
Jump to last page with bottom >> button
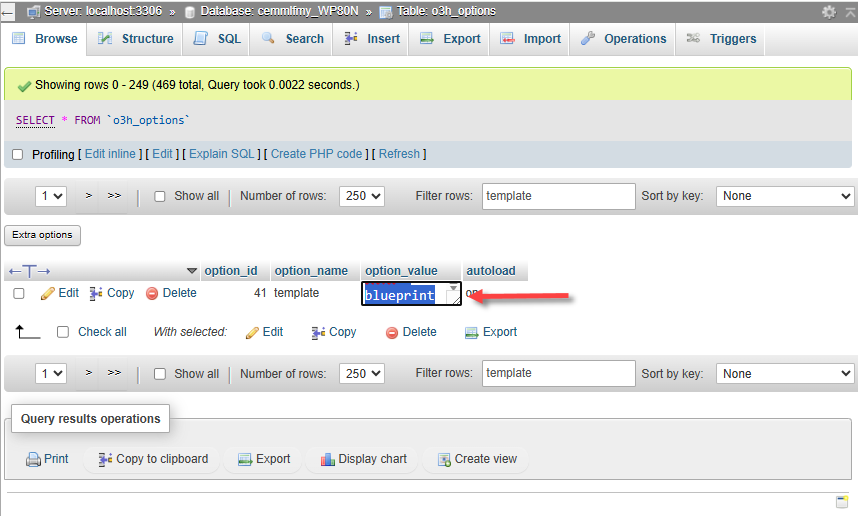point(114,374)
